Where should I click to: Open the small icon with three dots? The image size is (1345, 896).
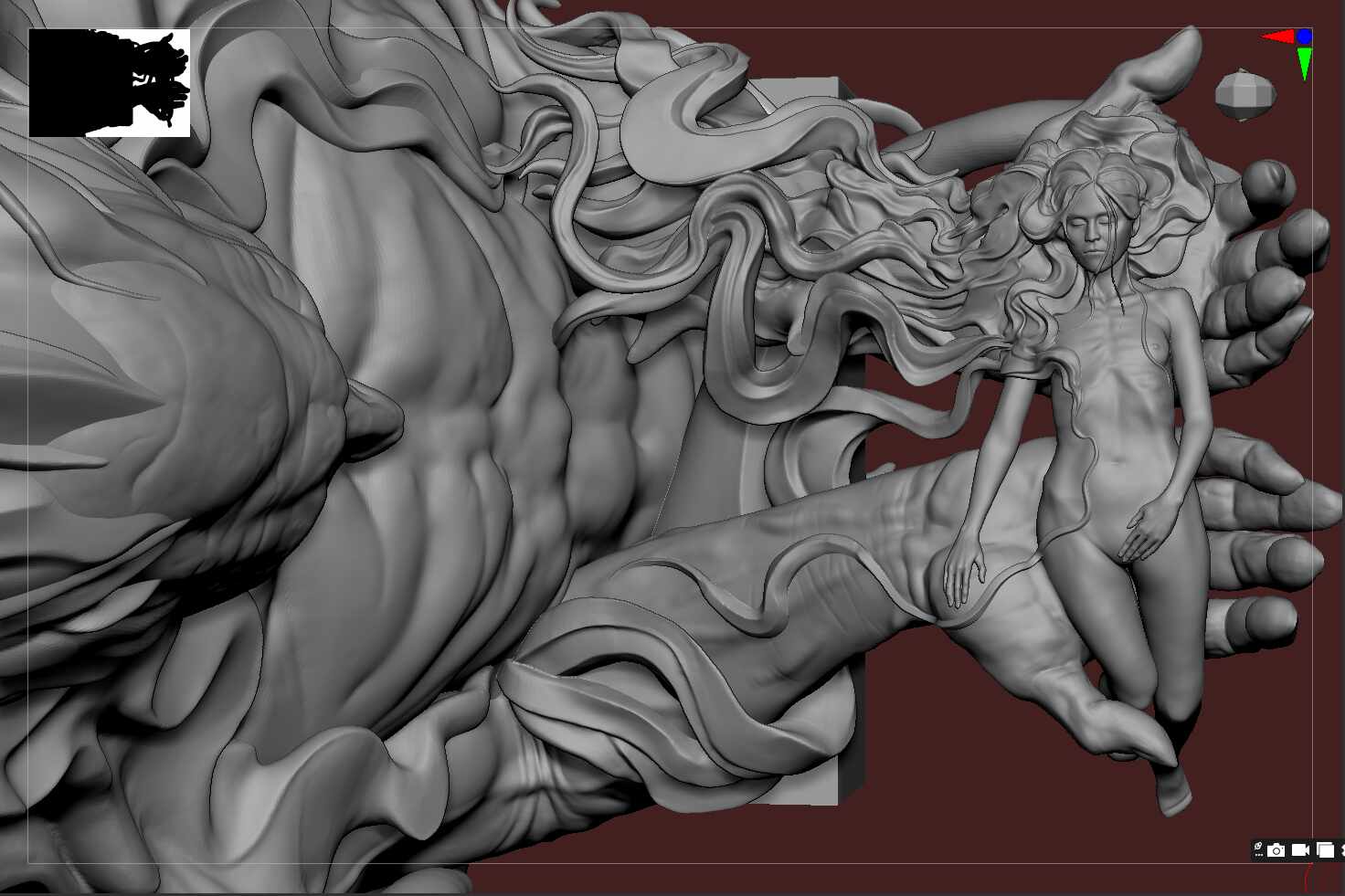click(x=1259, y=850)
